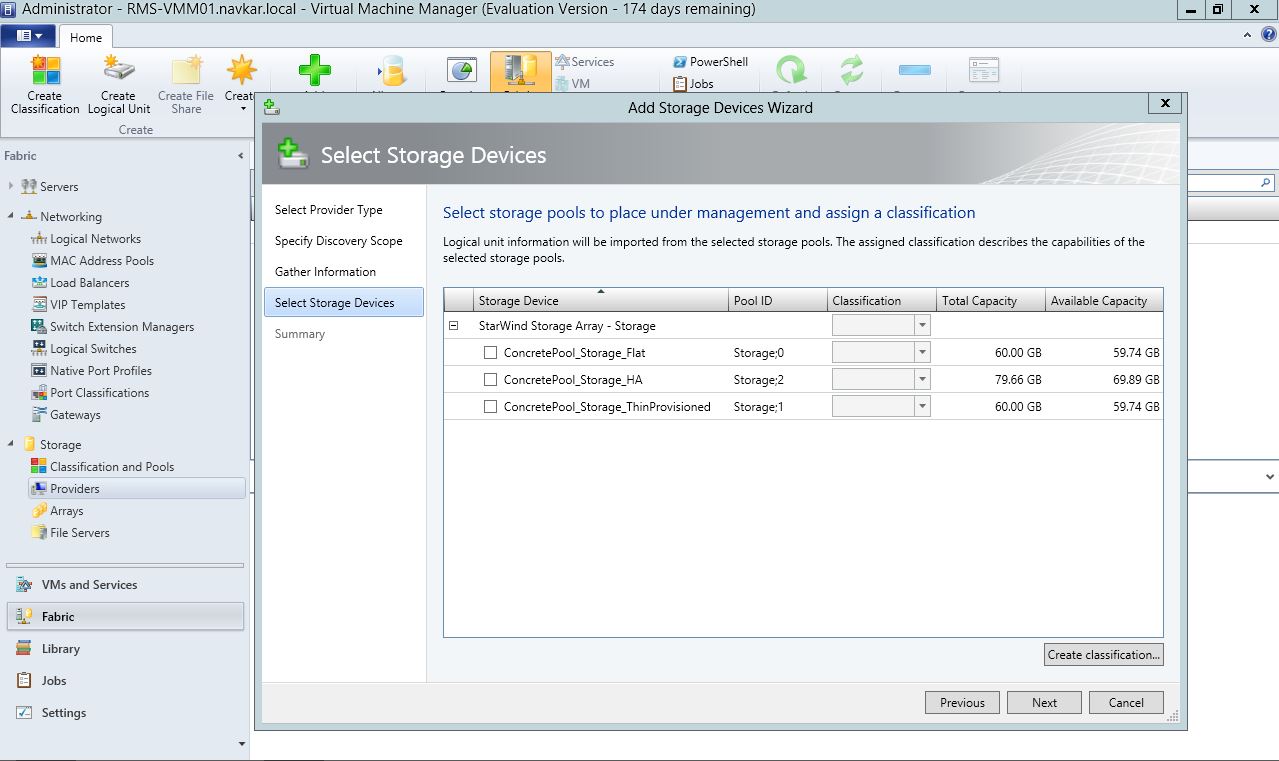Open classification dropdown for ConcretePool_Storage_HA
Screen dimensions: 1279x761
(x=922, y=380)
